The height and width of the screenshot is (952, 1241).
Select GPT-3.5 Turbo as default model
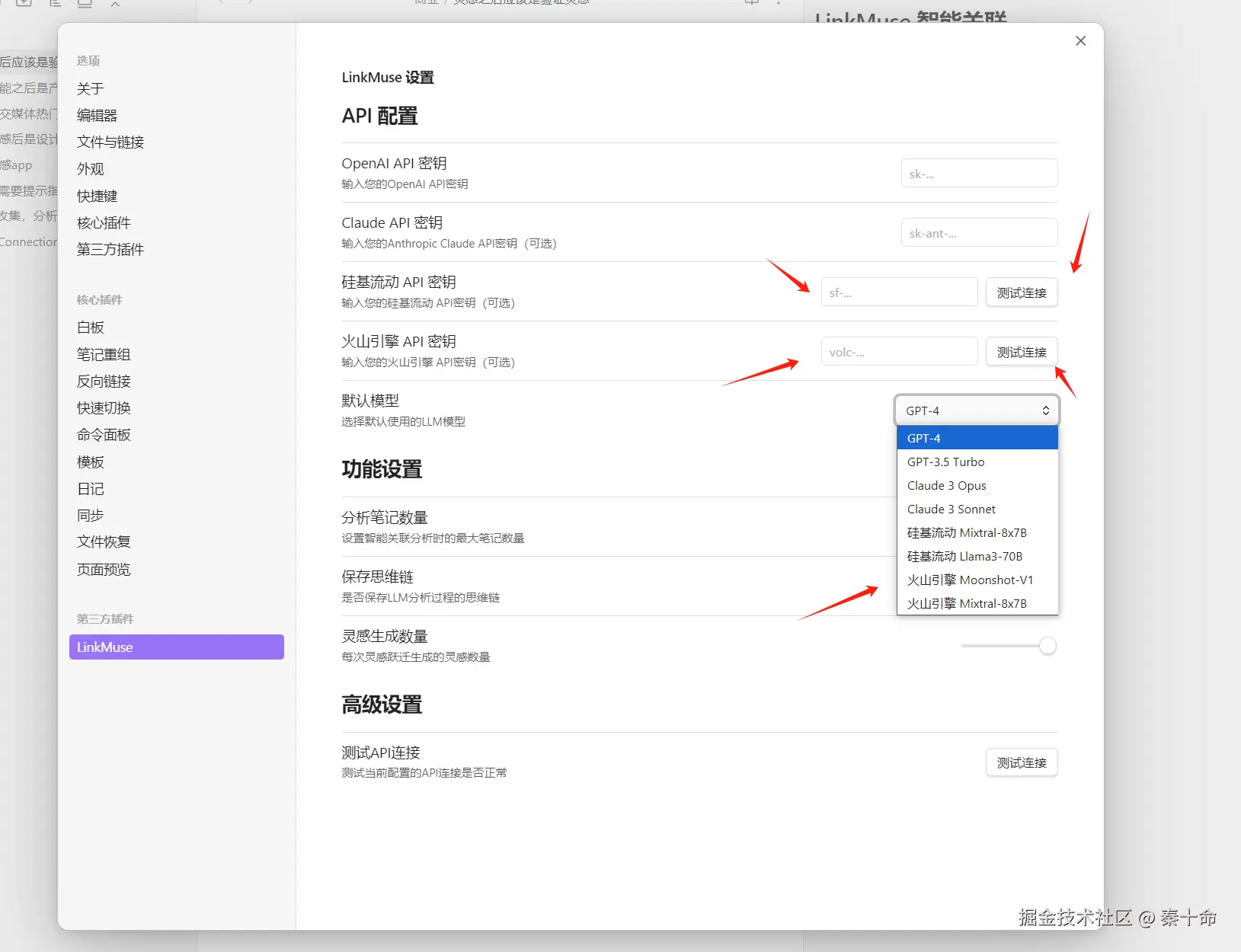point(977,462)
